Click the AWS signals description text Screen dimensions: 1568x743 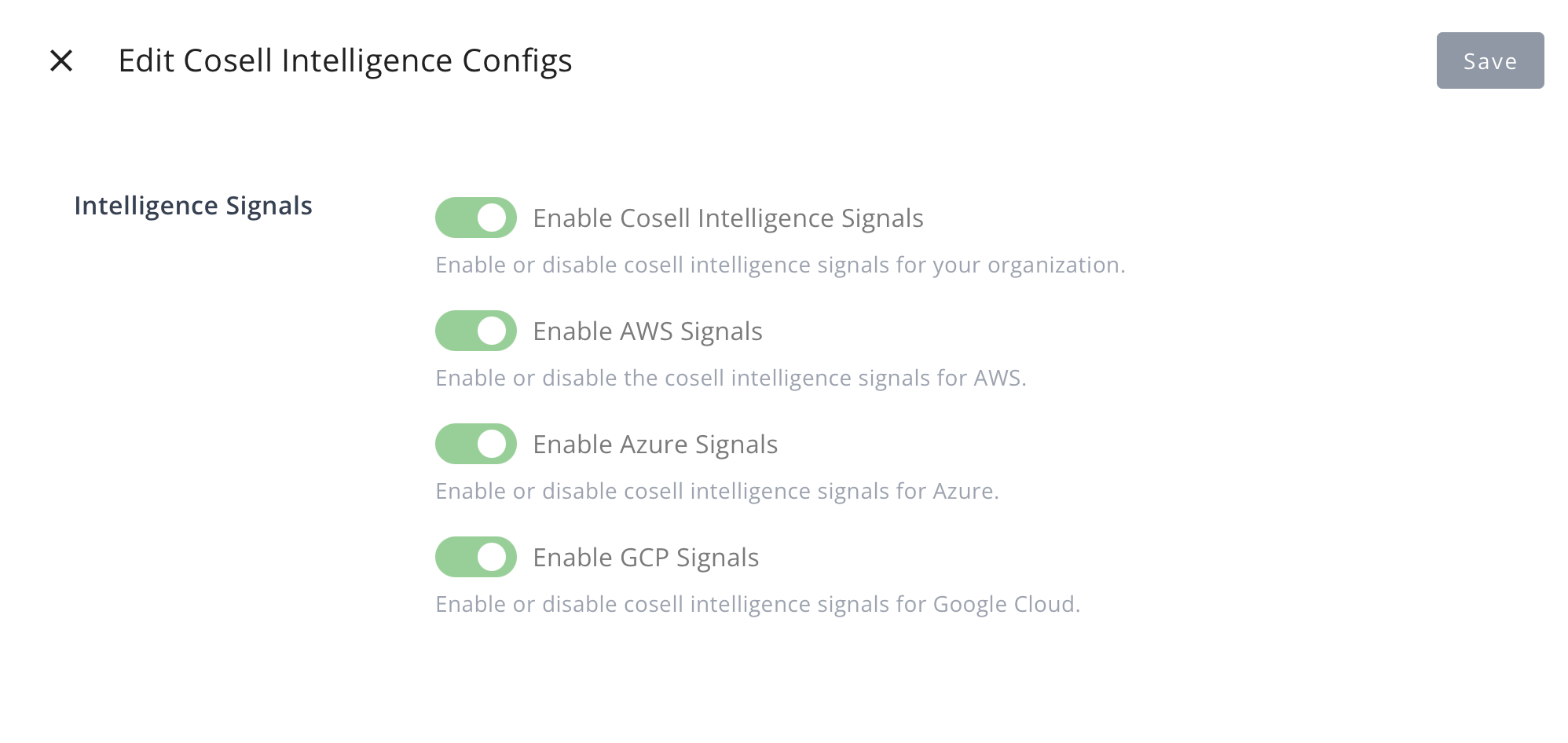point(731,379)
